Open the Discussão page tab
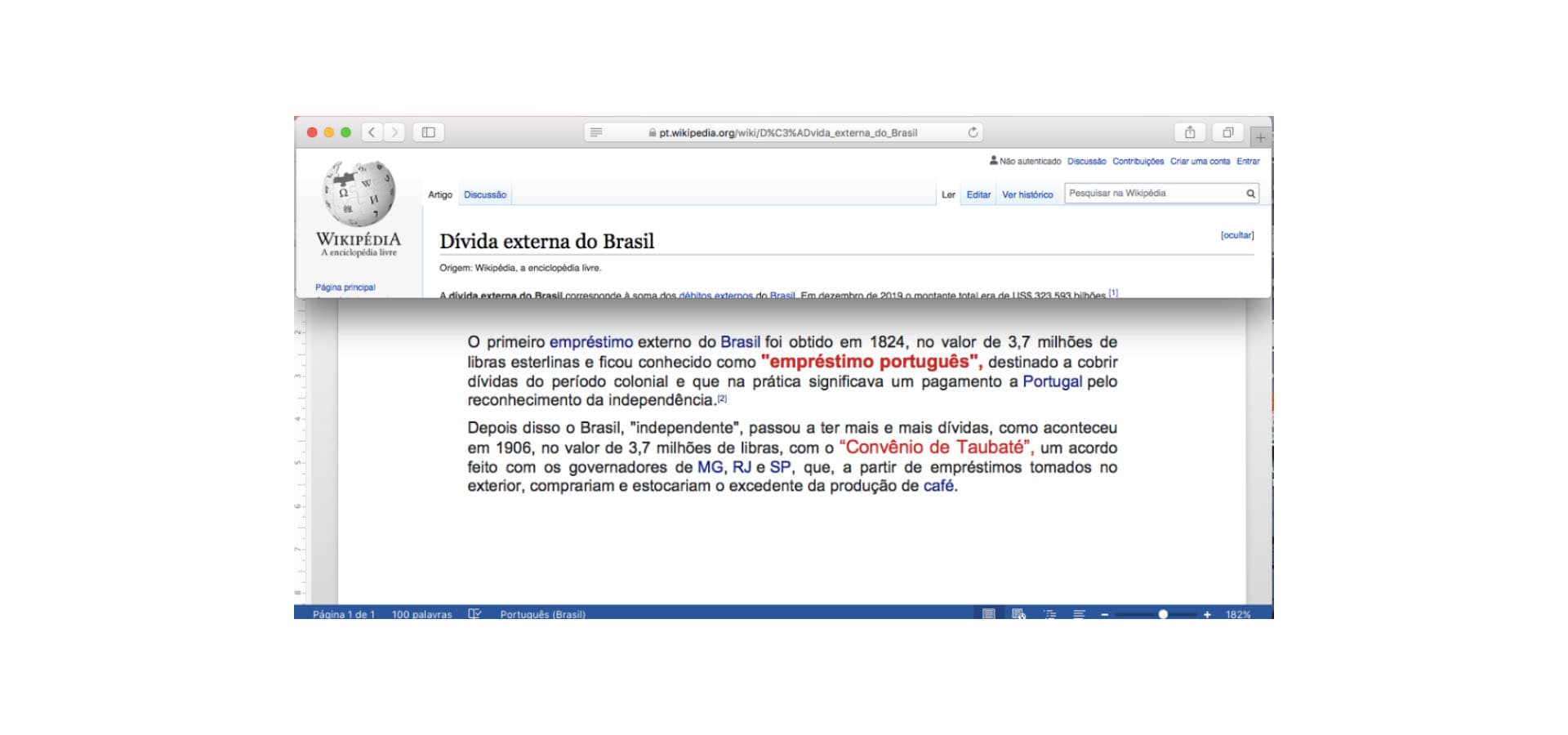The width and height of the screenshot is (1568, 735). click(x=485, y=194)
